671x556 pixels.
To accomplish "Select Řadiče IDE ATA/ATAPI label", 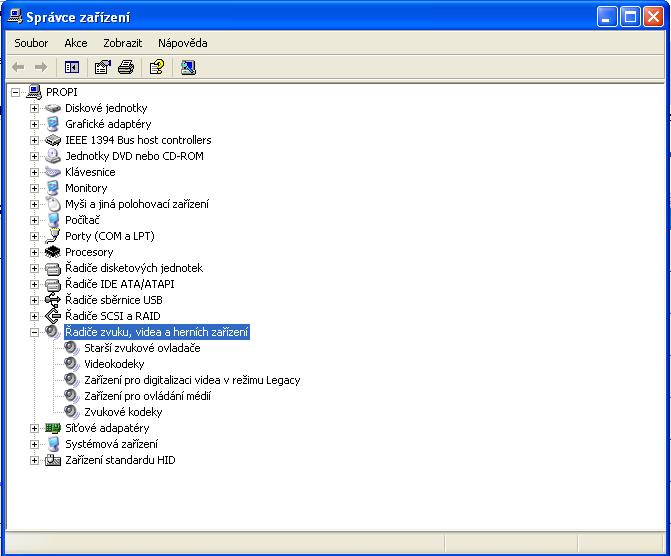I will point(120,284).
